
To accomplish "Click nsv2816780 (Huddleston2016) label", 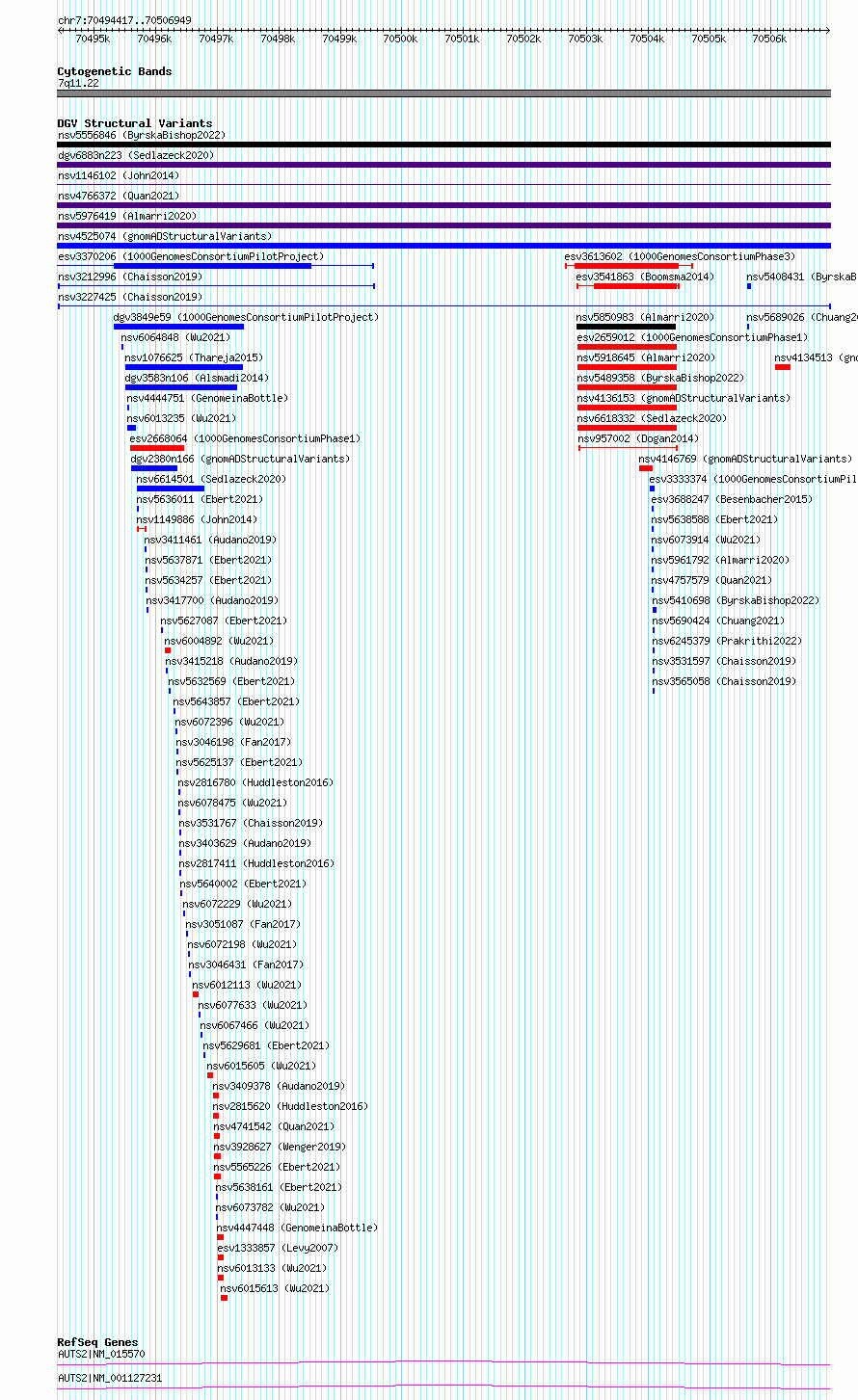I will [255, 782].
